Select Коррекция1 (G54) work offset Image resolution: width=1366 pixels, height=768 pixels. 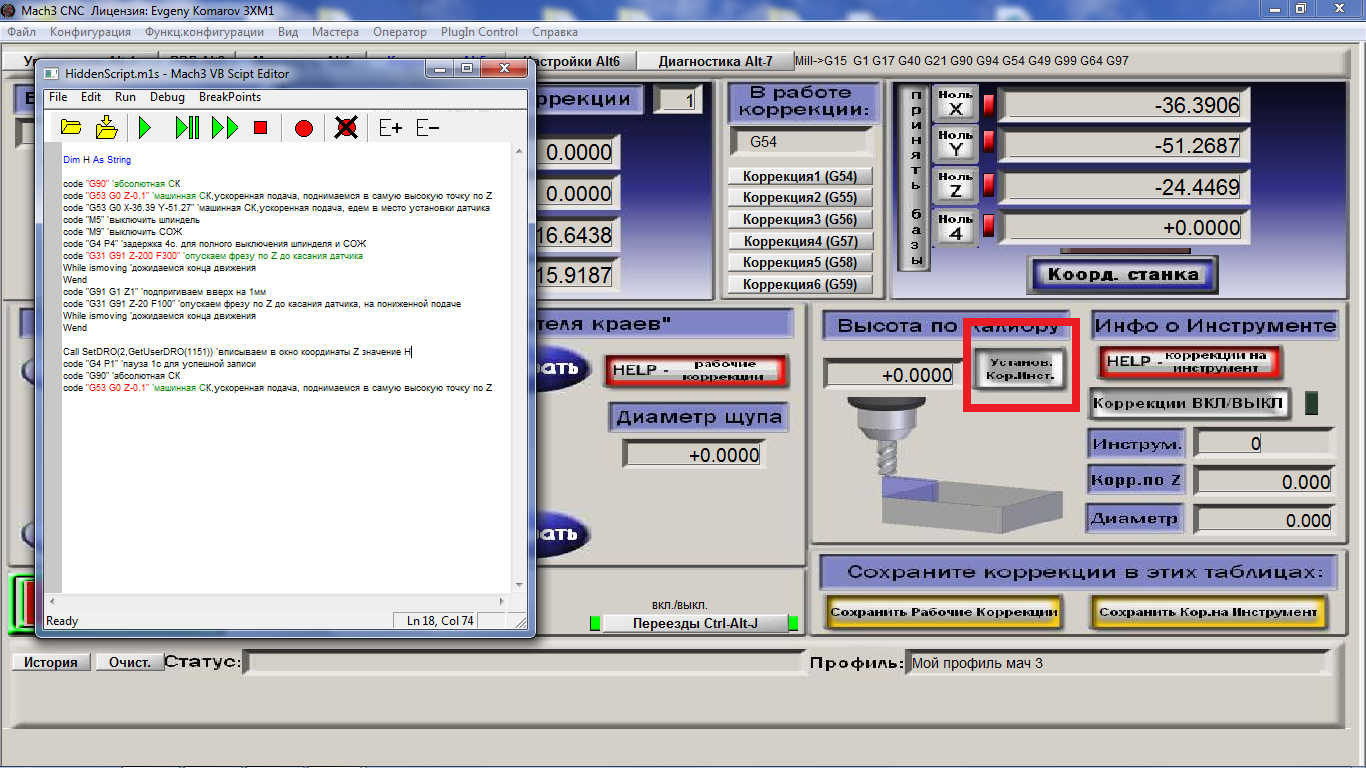[x=800, y=176]
